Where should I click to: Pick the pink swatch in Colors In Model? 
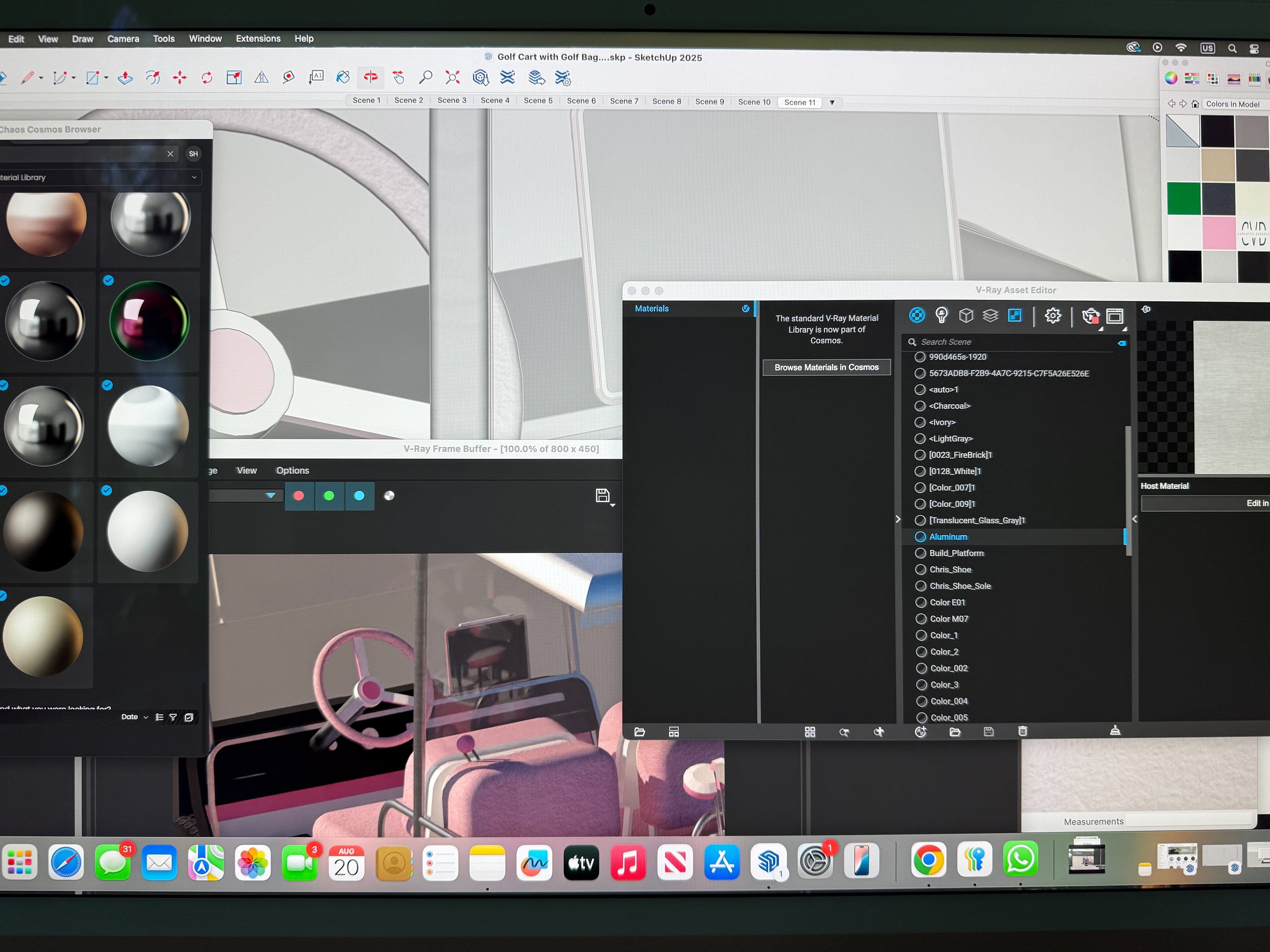point(1218,232)
